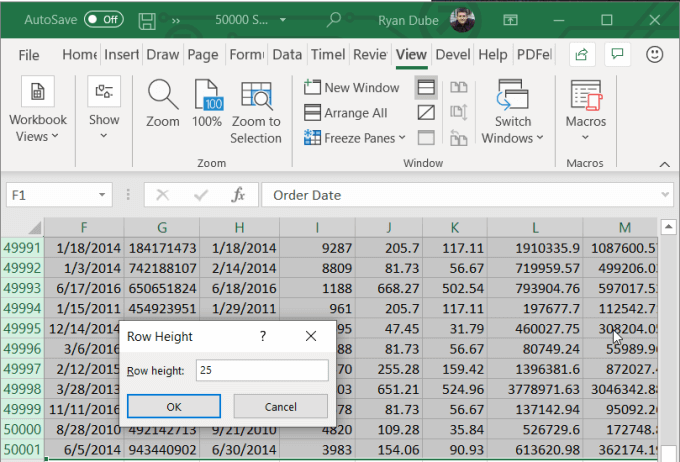Viewport: 680px width, 462px height.
Task: Click the Save icon in title bar
Action: (x=146, y=19)
